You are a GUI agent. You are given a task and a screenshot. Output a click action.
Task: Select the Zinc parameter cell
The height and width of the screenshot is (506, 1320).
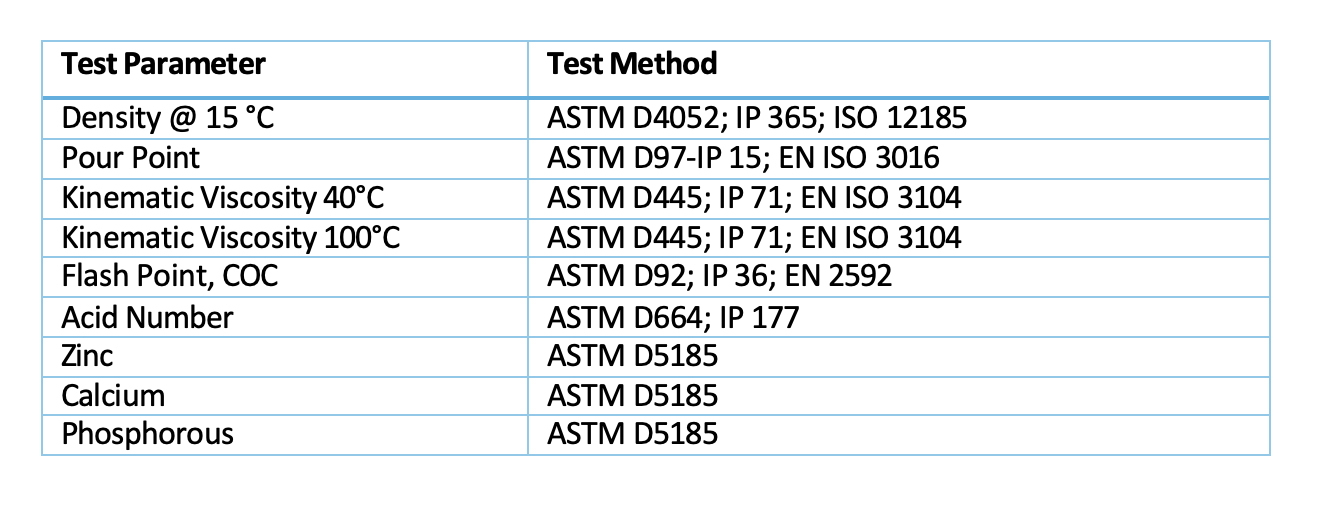(x=88, y=355)
